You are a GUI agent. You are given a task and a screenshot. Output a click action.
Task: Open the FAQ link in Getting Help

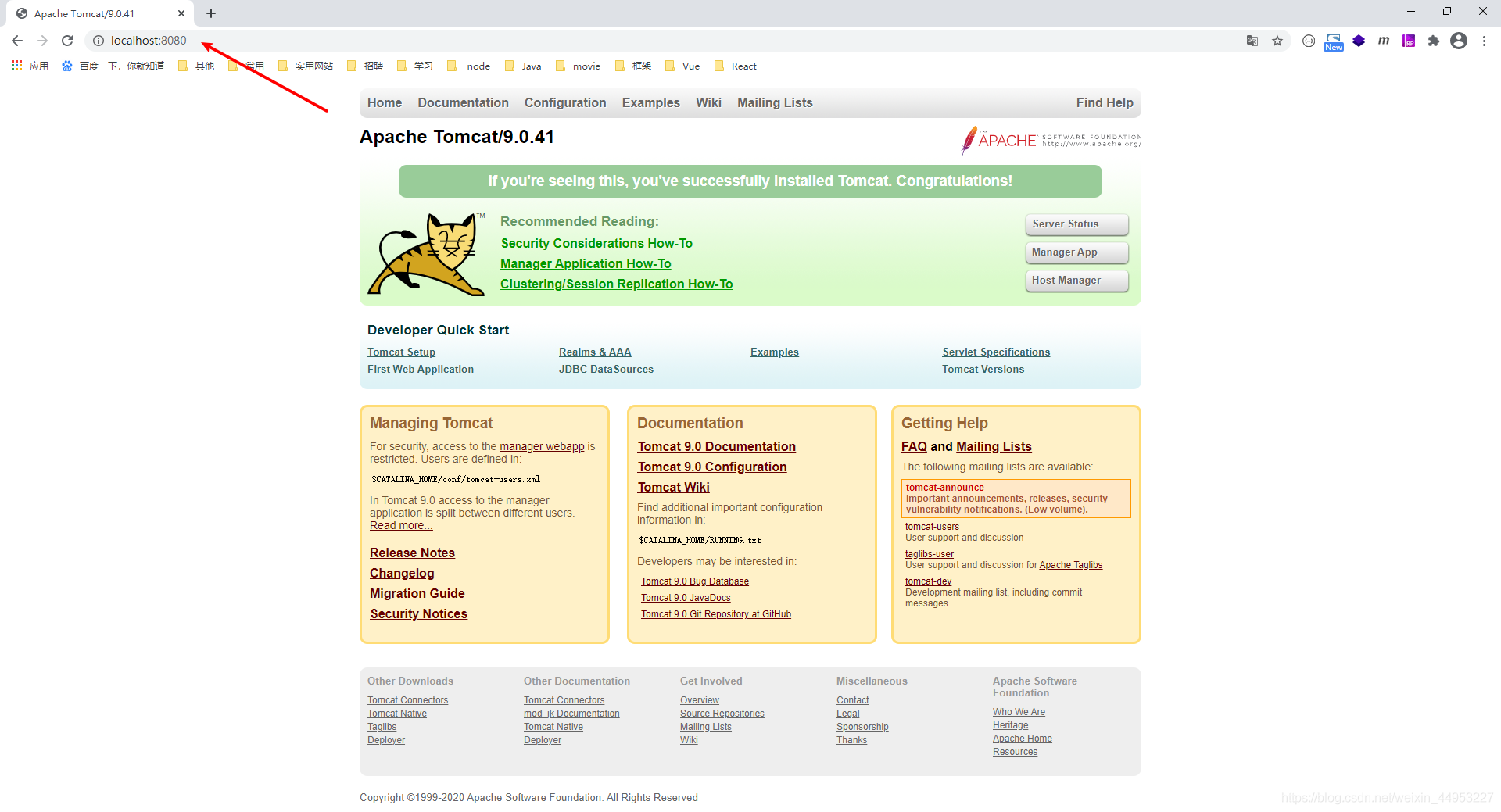coord(914,446)
